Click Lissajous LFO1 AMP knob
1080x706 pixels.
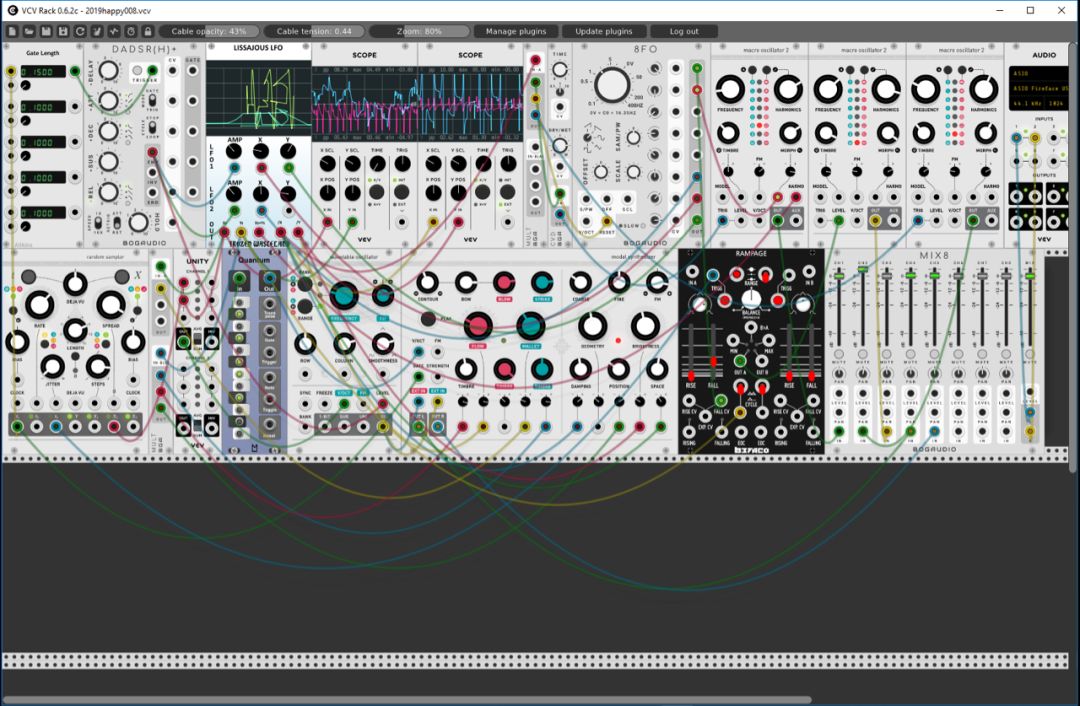[234, 152]
